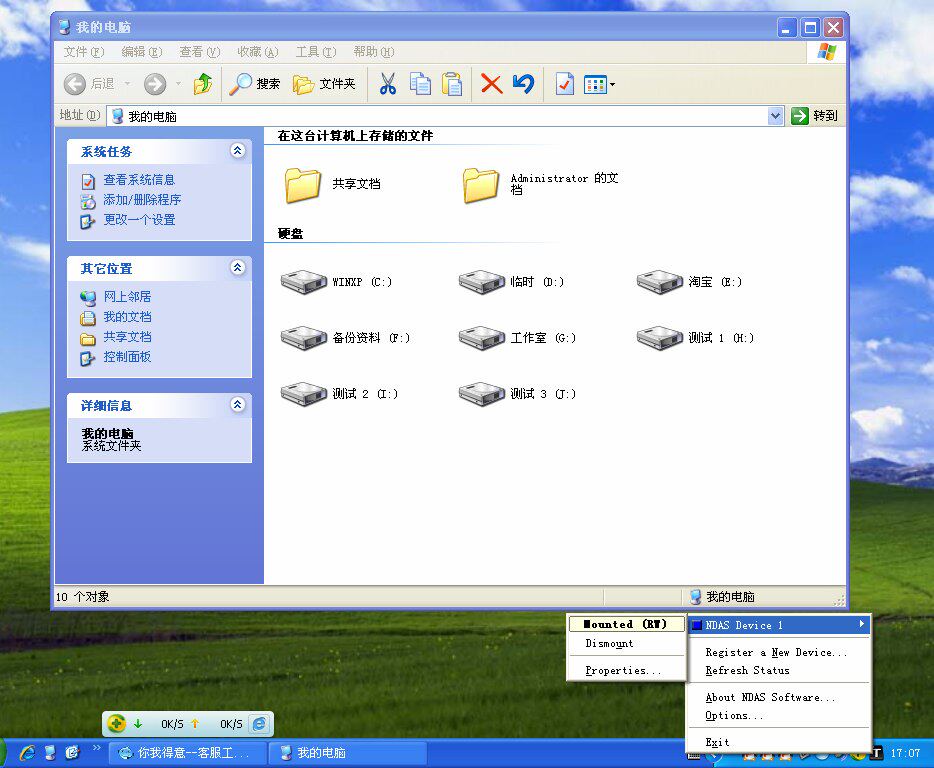This screenshot has width=934, height=768.
Task: Click 我的电脑 taskbar button
Action: pos(348,753)
